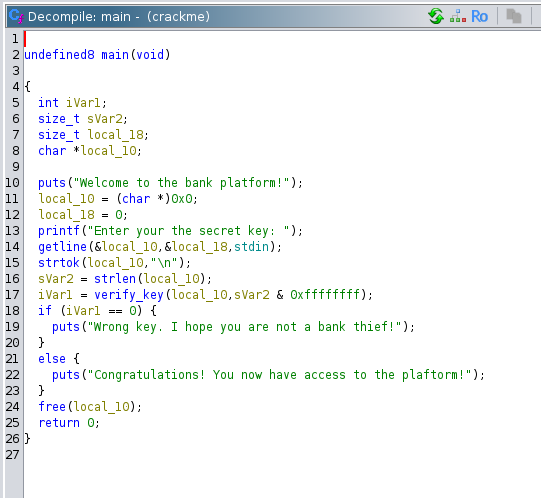The image size is (541, 498).
Task: Toggle the blue Ro read-only icon
Action: [x=480, y=16]
